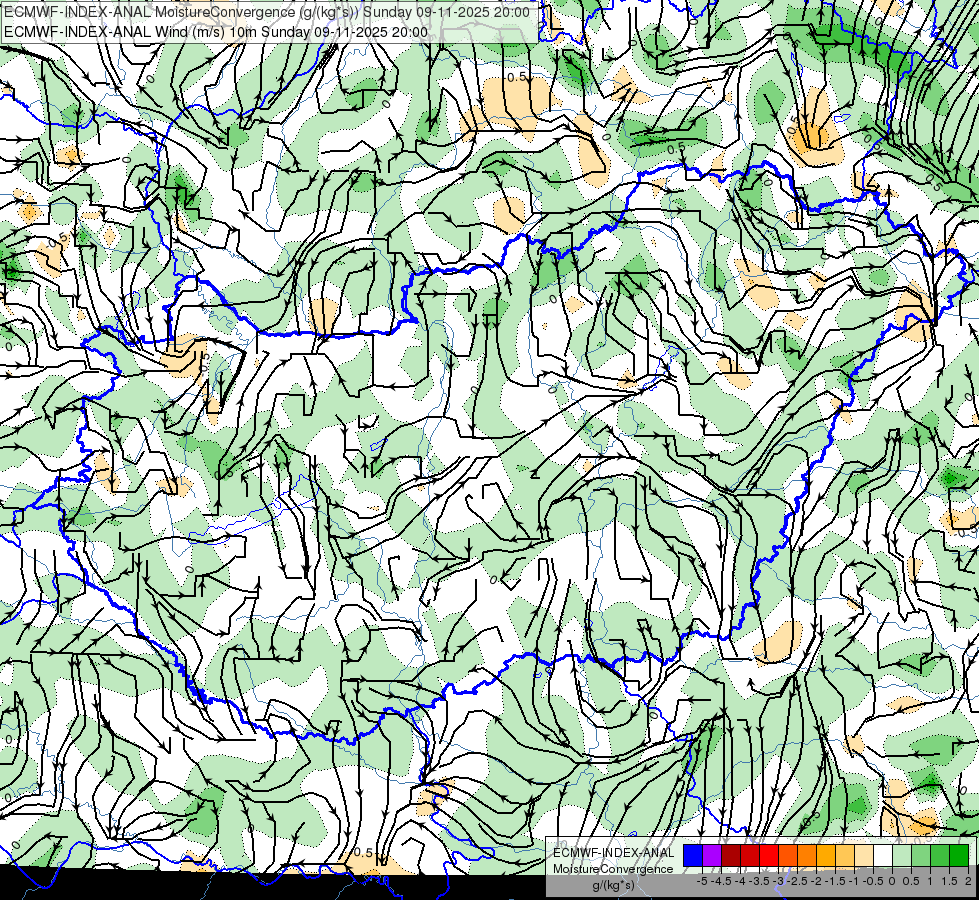Click the dark green swatch for 1.5 to 2
Image resolution: width=979 pixels, height=900 pixels.
click(x=959, y=856)
